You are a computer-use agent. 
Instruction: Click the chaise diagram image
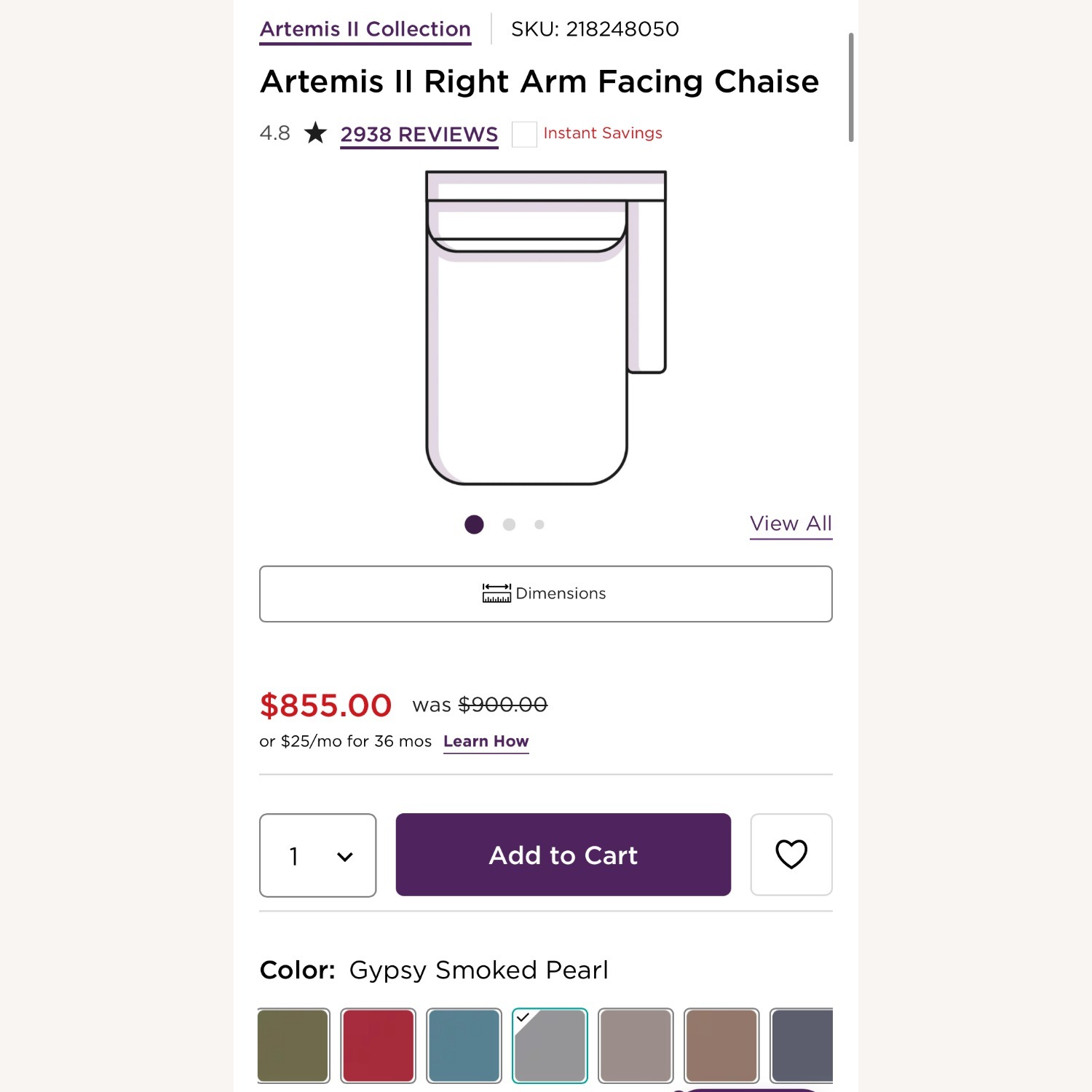click(545, 328)
